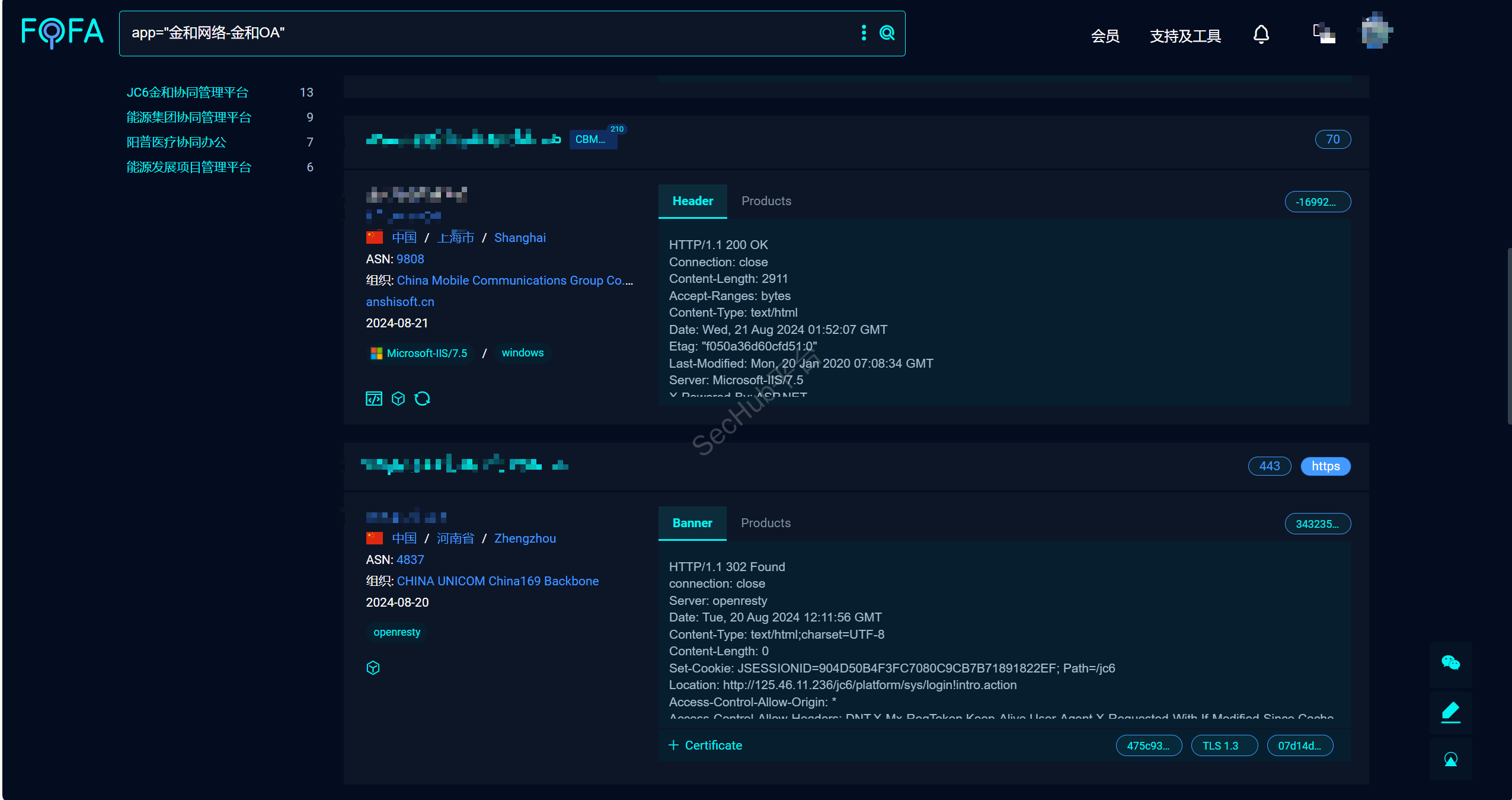
Task: Click the website source code icon
Action: [374, 399]
